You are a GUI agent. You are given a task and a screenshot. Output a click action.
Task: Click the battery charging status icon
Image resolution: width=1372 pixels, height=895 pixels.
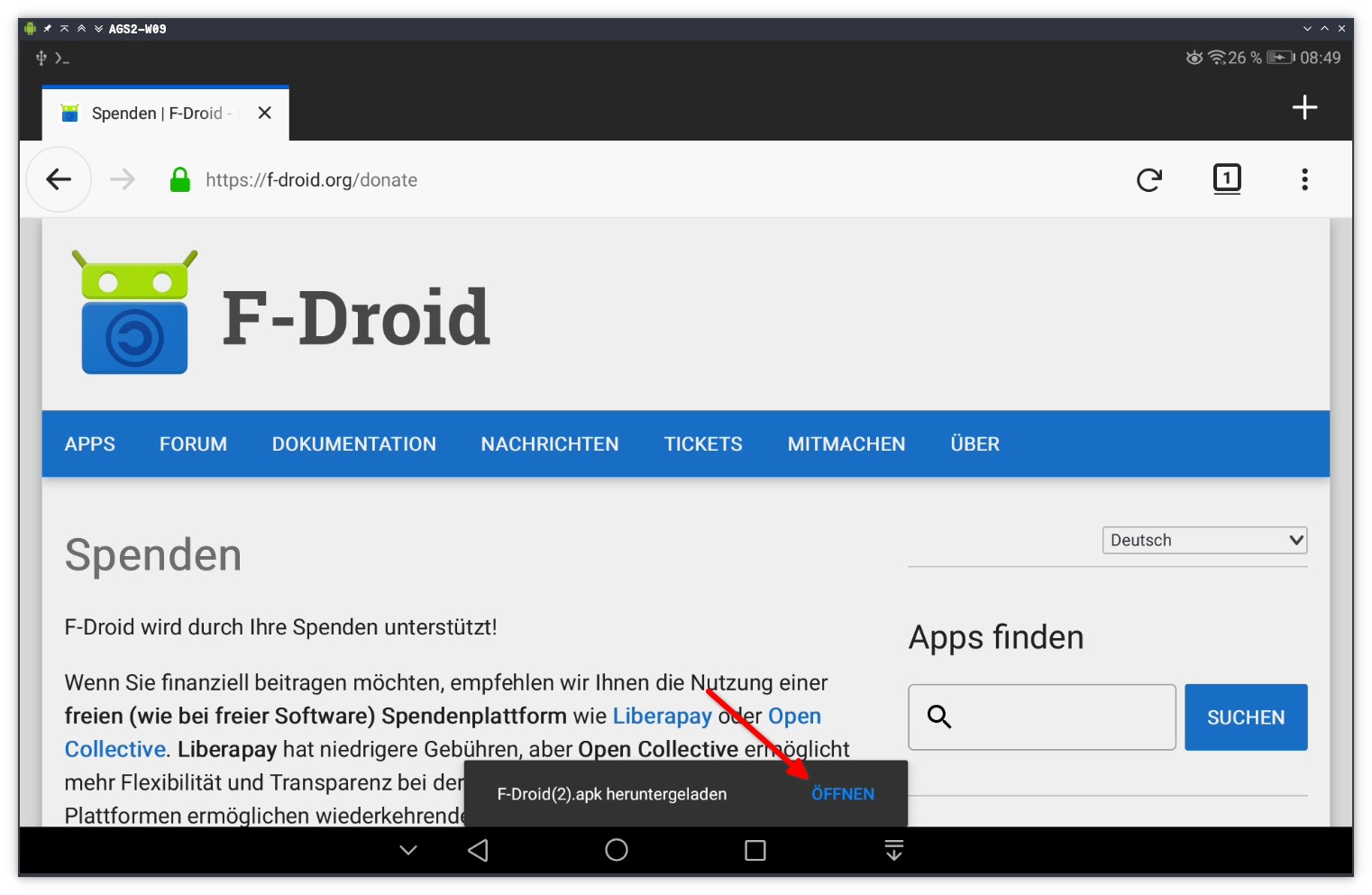point(1281,58)
